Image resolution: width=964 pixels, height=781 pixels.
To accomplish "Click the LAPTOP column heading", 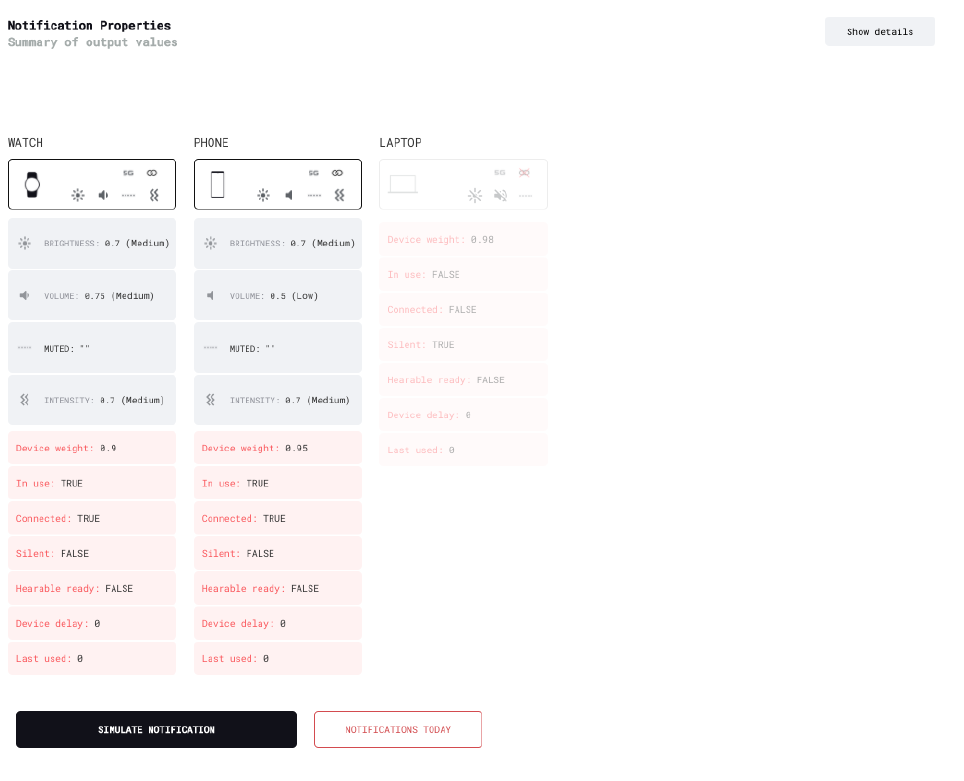I will pyautogui.click(x=400, y=143).
